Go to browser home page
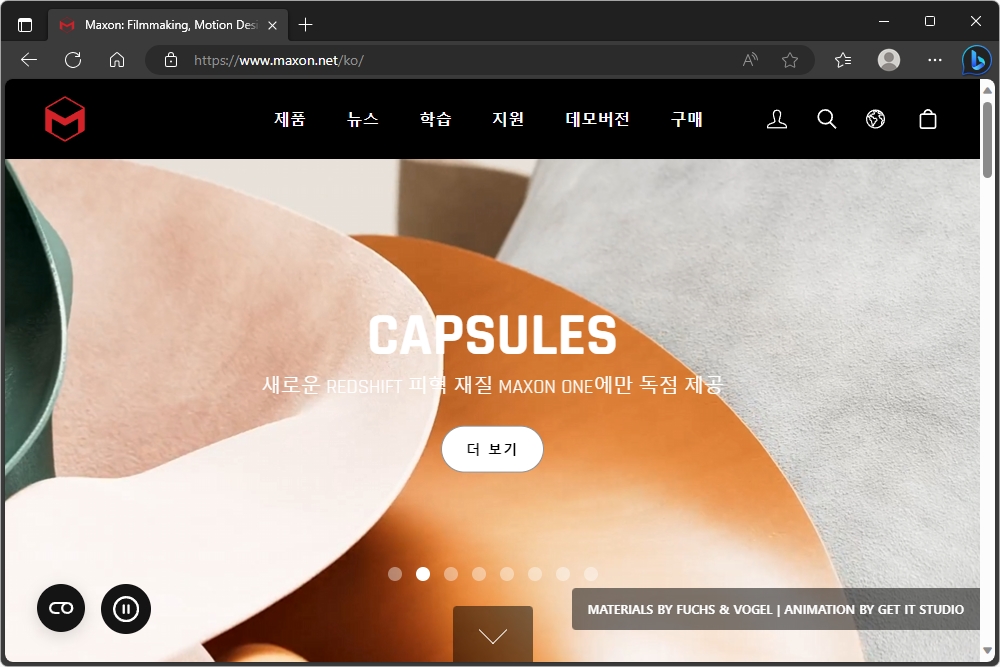Screen dimensions: 1000x667 [x=117, y=60]
